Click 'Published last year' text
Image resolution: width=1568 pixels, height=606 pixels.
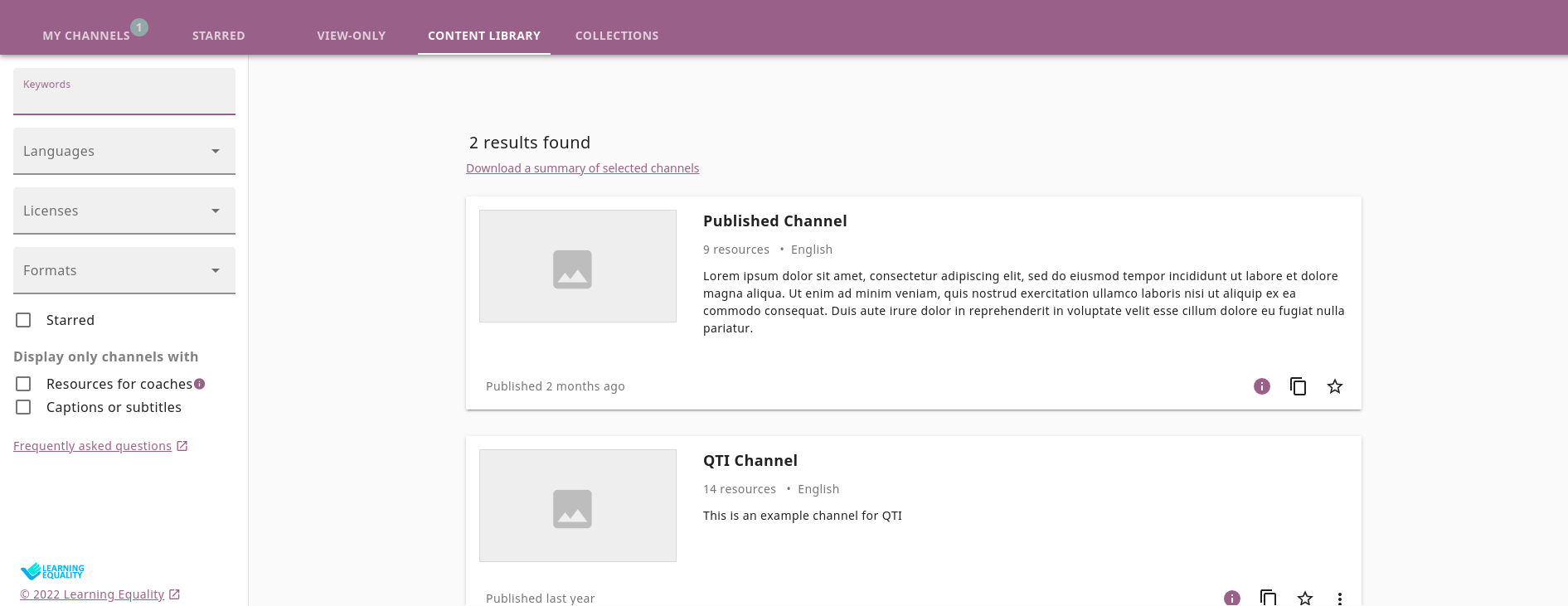(541, 599)
